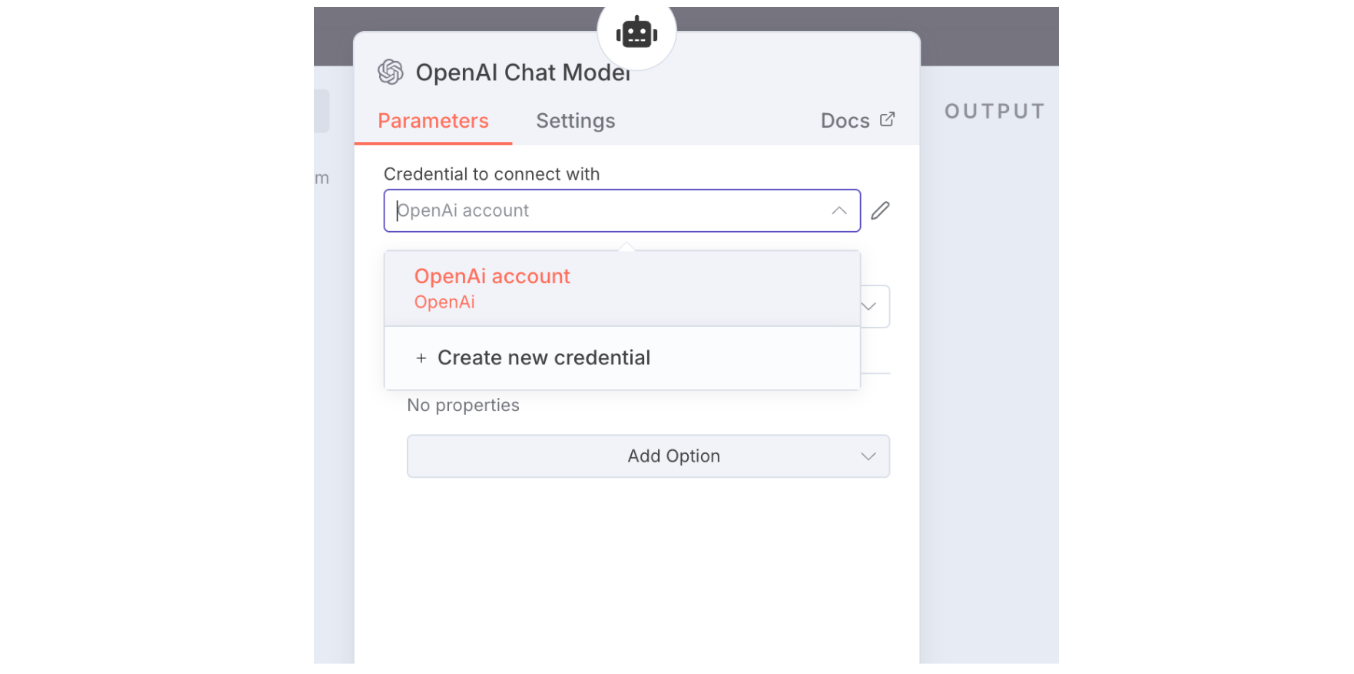Screen dimensions: 1354x674
Task: Click the pencil icon to edit credential
Action: coord(880,210)
